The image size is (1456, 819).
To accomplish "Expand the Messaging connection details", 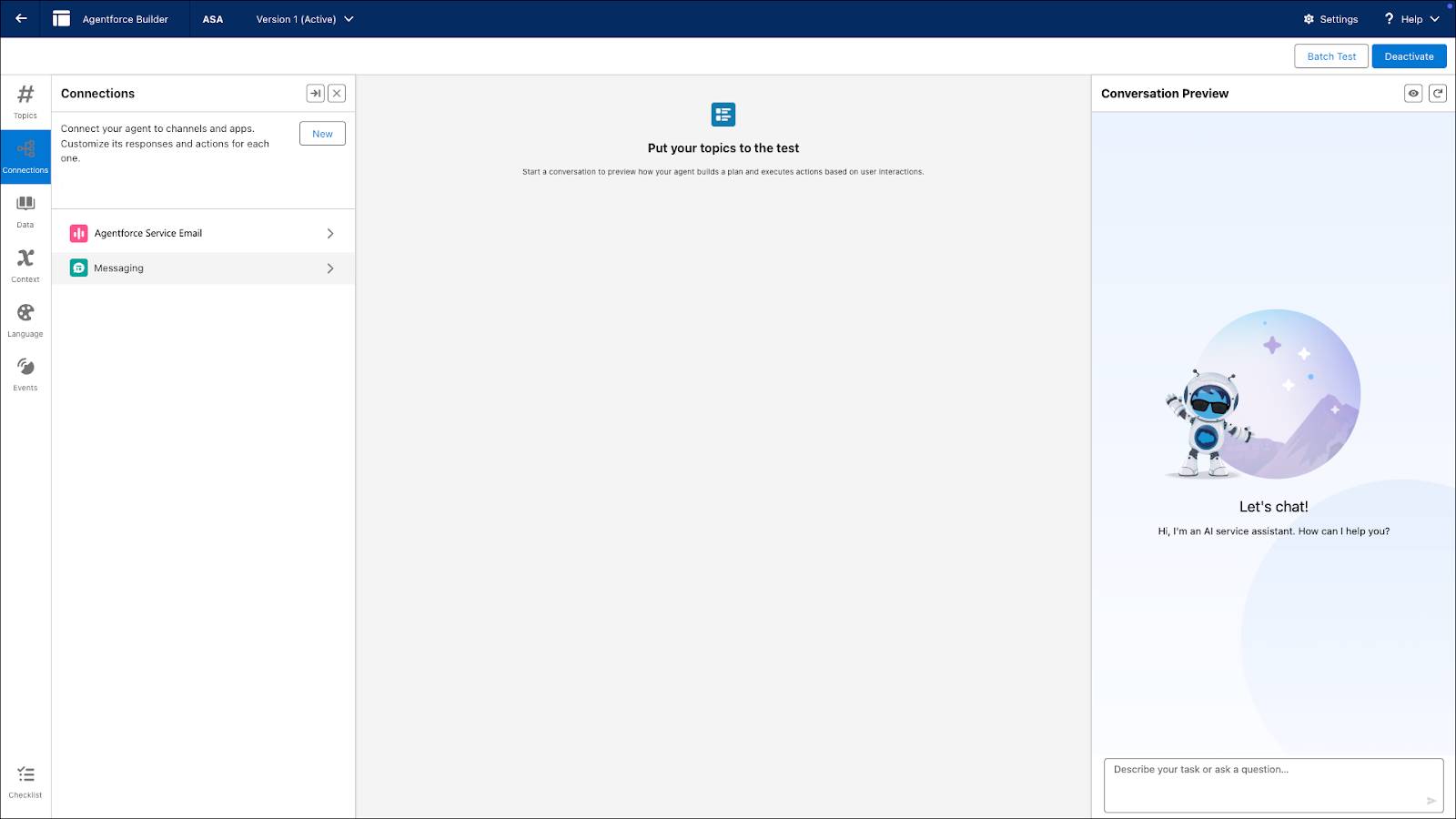I will [202, 268].
